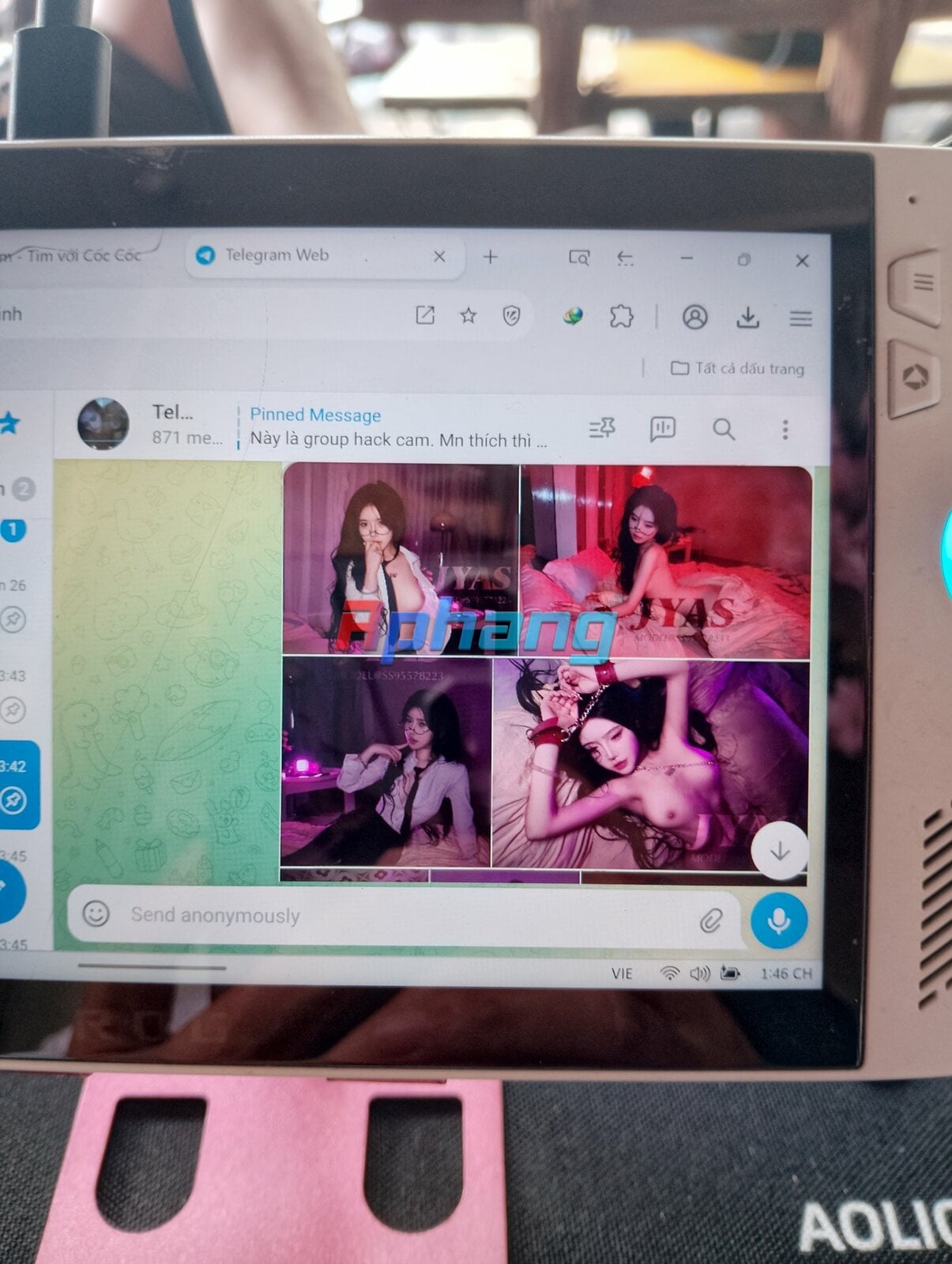The image size is (952, 1264).
Task: Search within this Telegram chat
Action: click(x=724, y=429)
